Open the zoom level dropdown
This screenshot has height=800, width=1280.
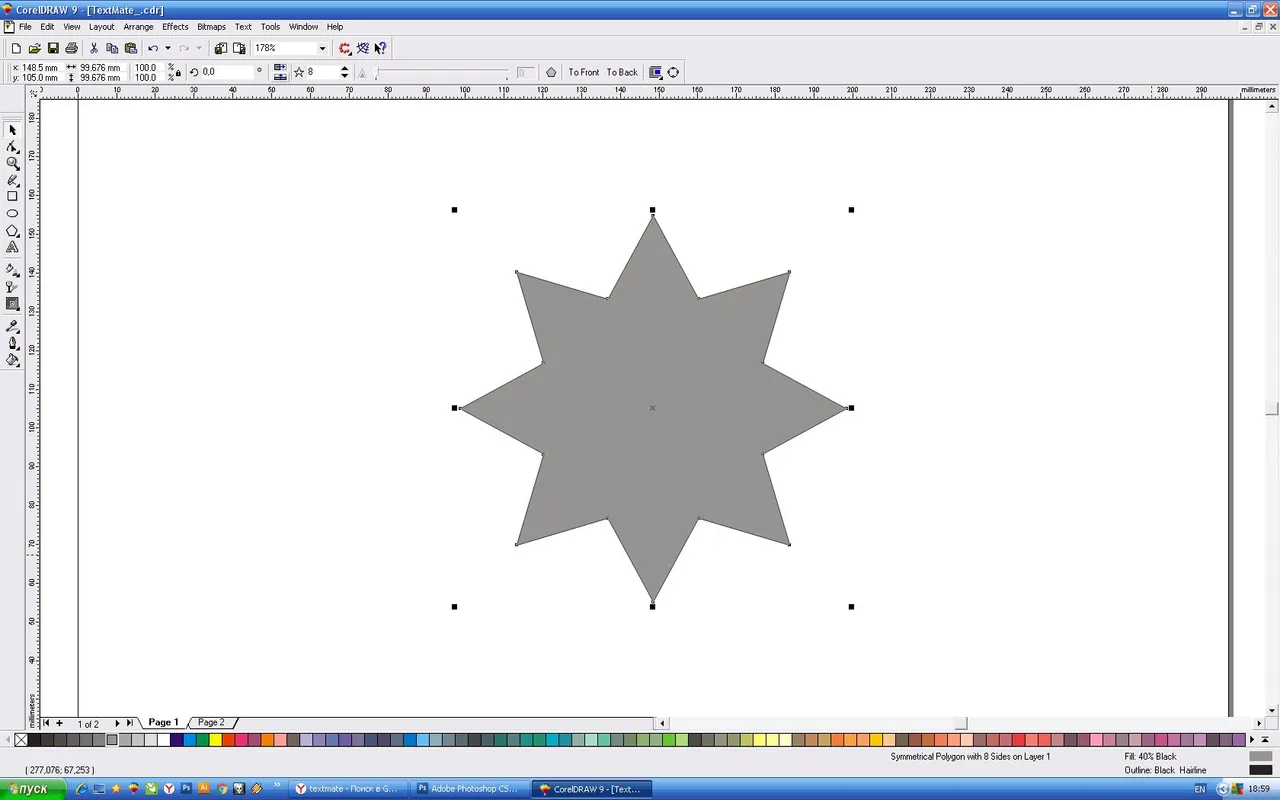322,48
